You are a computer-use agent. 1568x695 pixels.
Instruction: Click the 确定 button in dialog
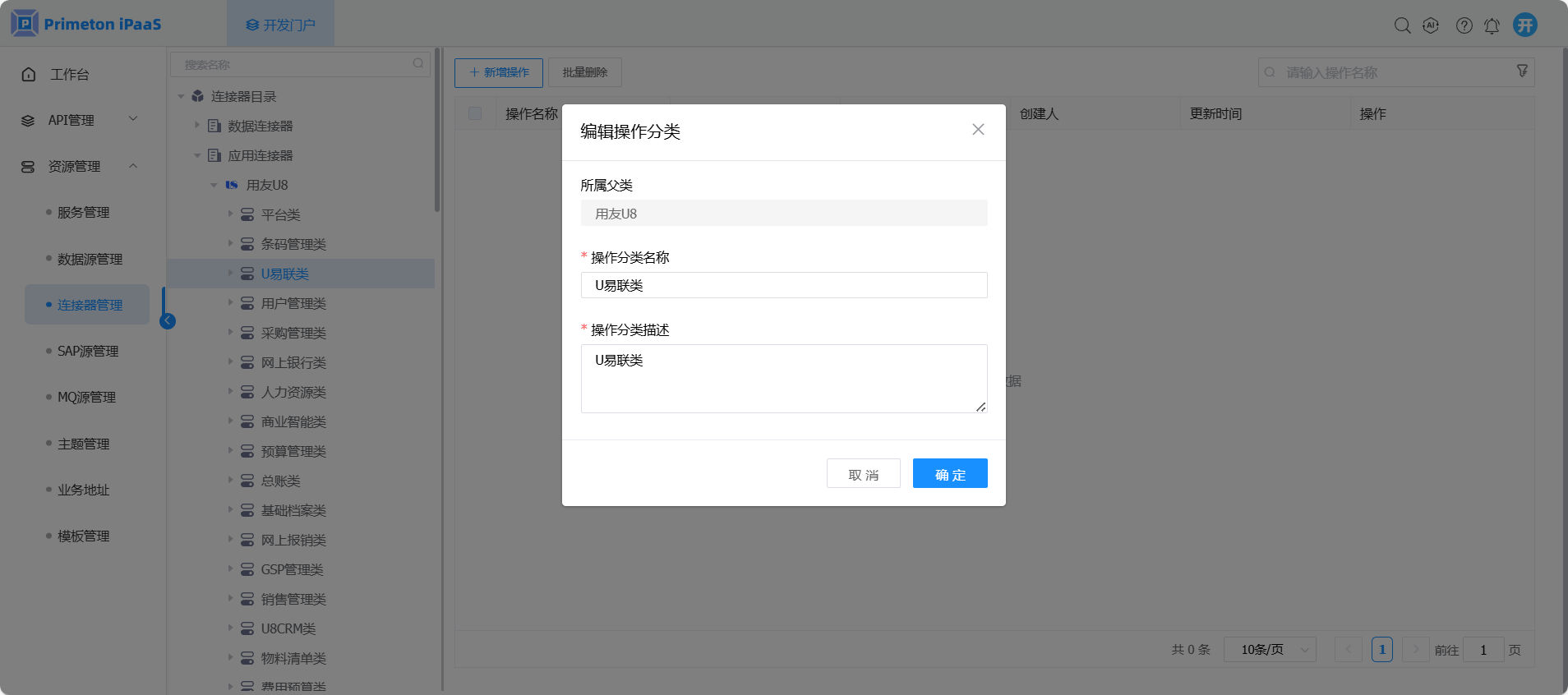950,474
